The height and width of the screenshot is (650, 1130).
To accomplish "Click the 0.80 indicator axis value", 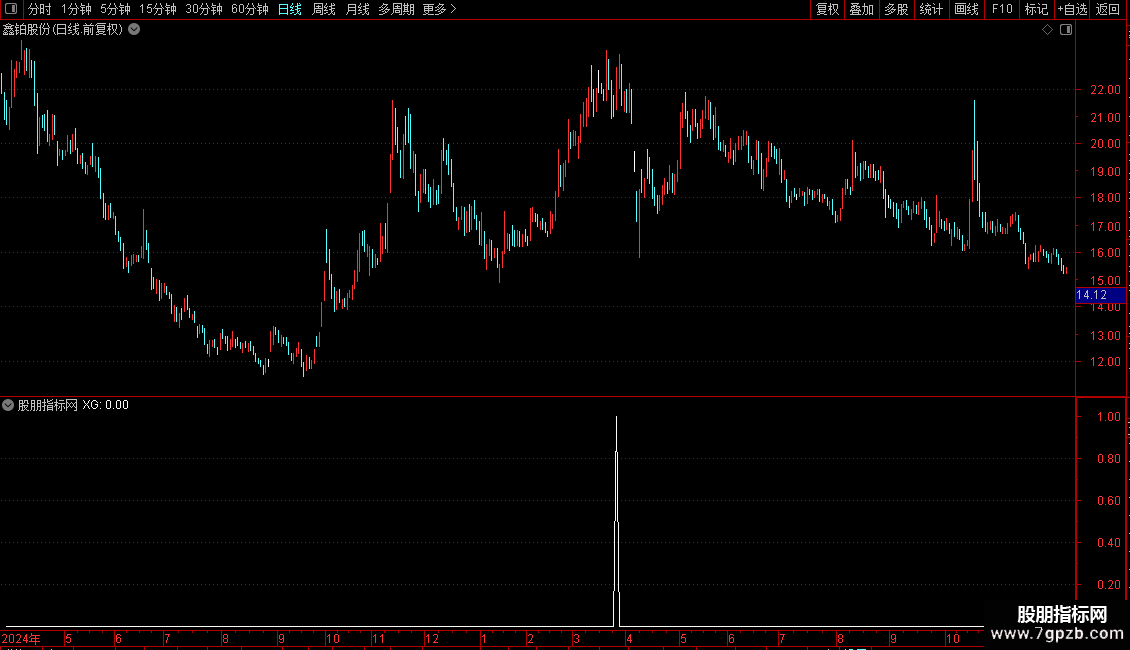I will 1108,458.
